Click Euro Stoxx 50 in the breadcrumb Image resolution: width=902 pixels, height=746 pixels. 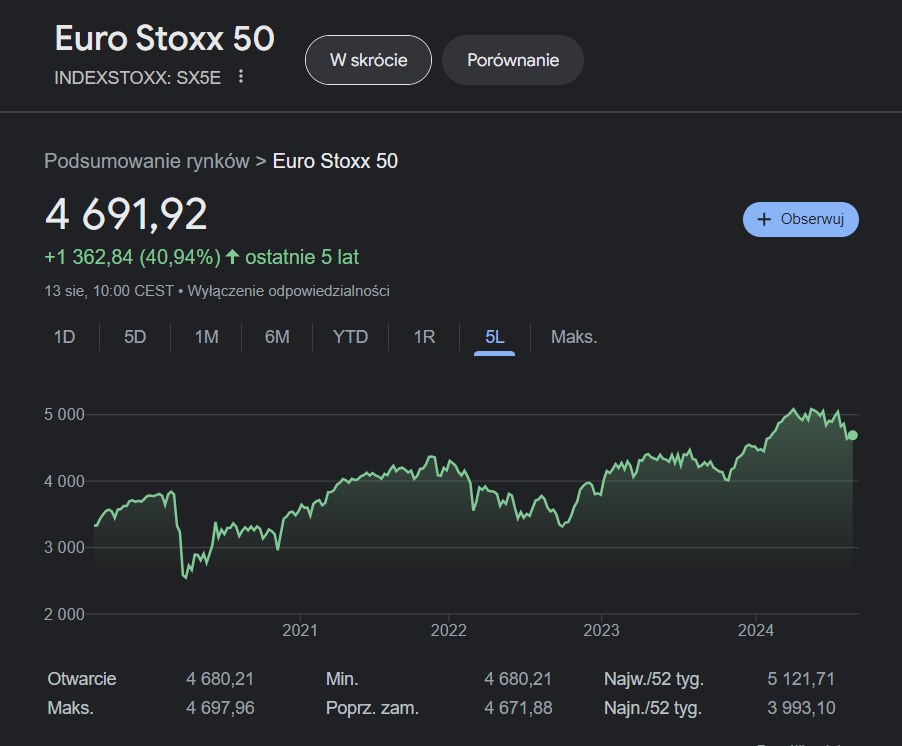click(335, 161)
